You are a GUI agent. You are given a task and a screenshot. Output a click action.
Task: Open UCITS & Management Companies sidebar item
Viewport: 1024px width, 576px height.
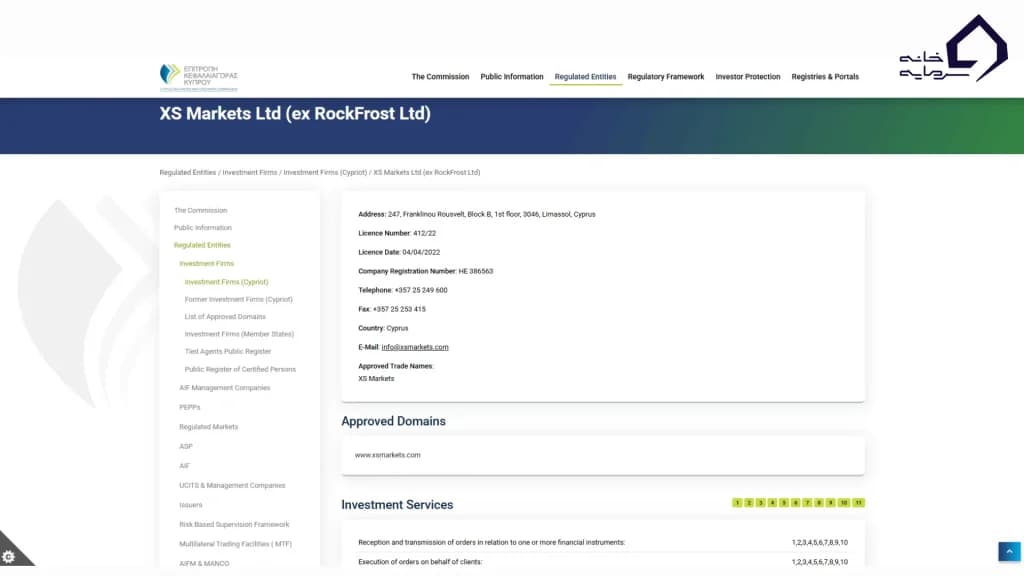[232, 486]
